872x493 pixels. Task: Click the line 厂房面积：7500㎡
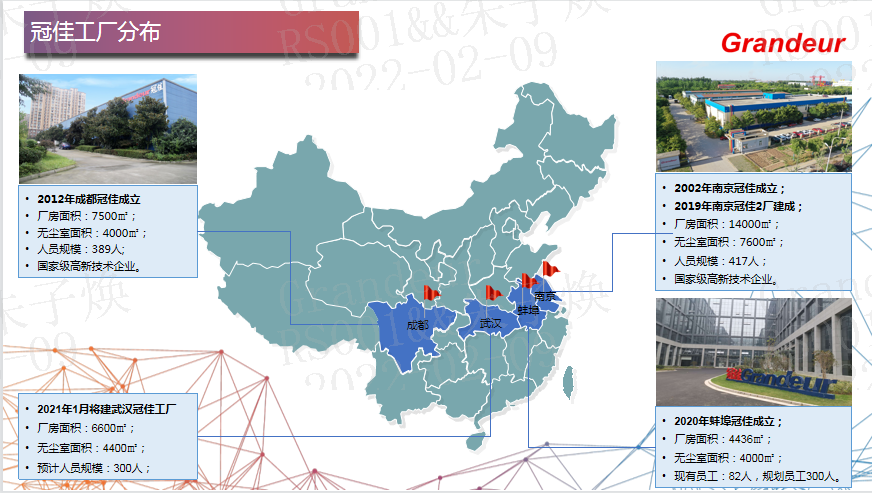coord(86,216)
